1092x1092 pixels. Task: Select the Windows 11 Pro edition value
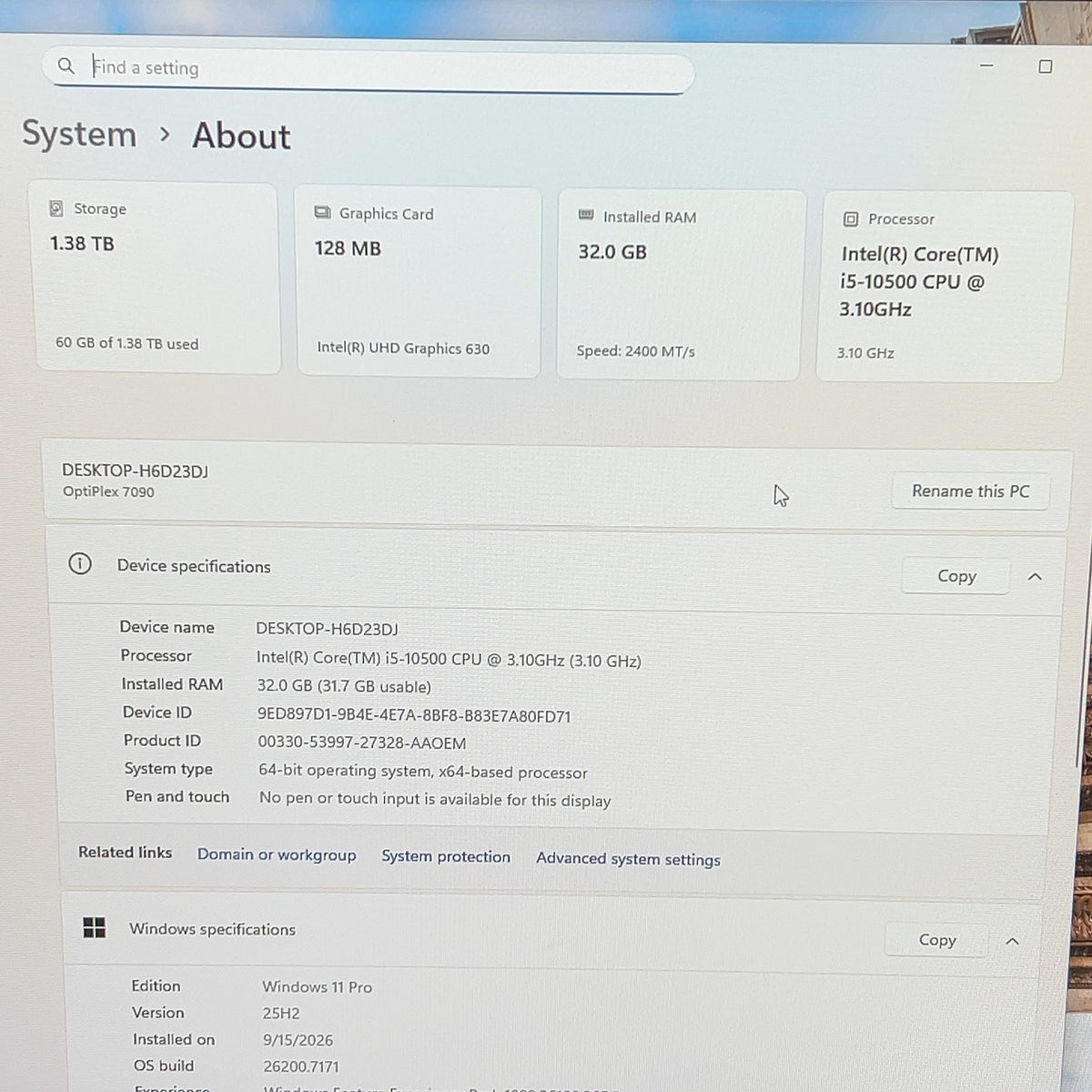tap(317, 987)
